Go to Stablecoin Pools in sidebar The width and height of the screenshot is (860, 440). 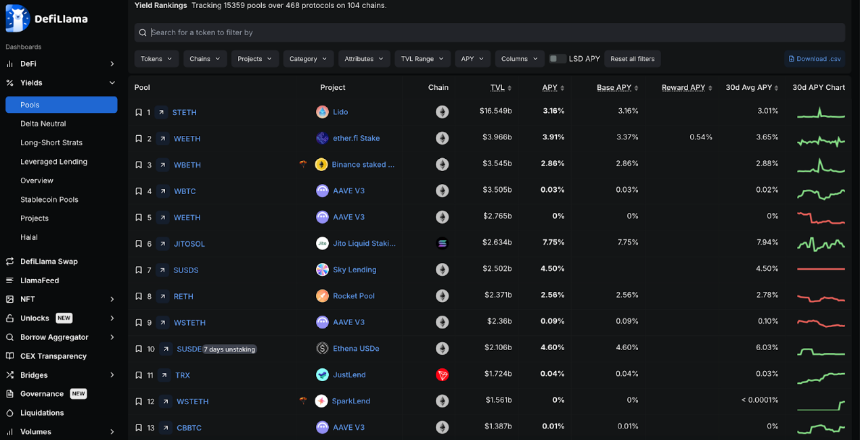pyautogui.click(x=49, y=199)
